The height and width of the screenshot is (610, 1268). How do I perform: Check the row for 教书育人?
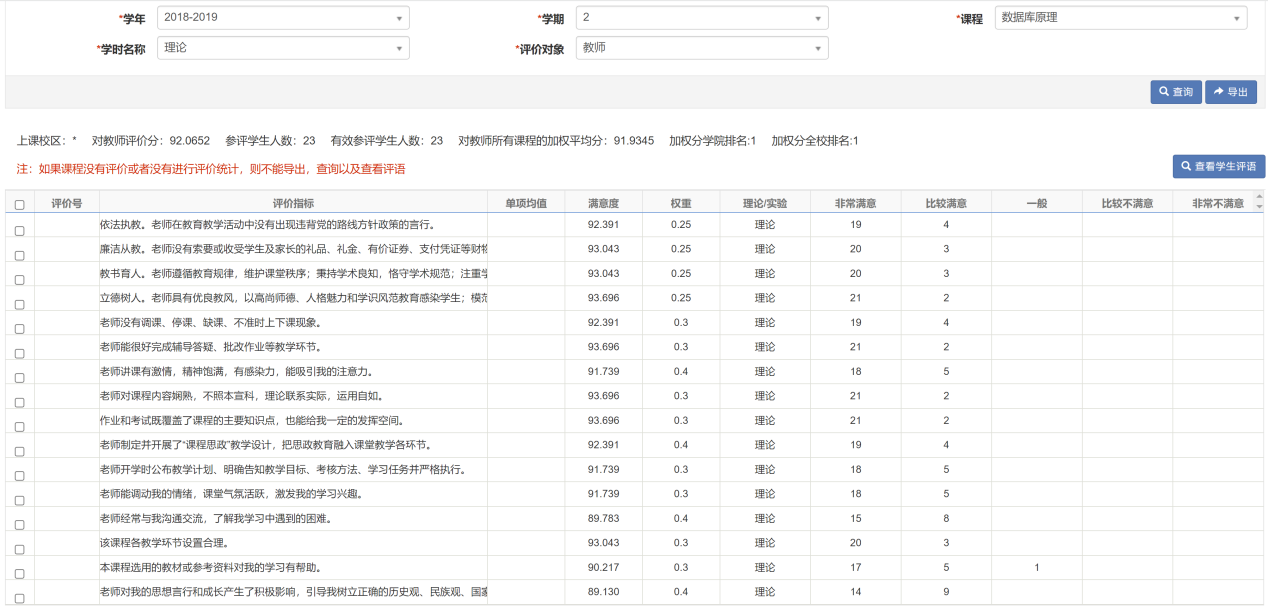click(x=19, y=279)
